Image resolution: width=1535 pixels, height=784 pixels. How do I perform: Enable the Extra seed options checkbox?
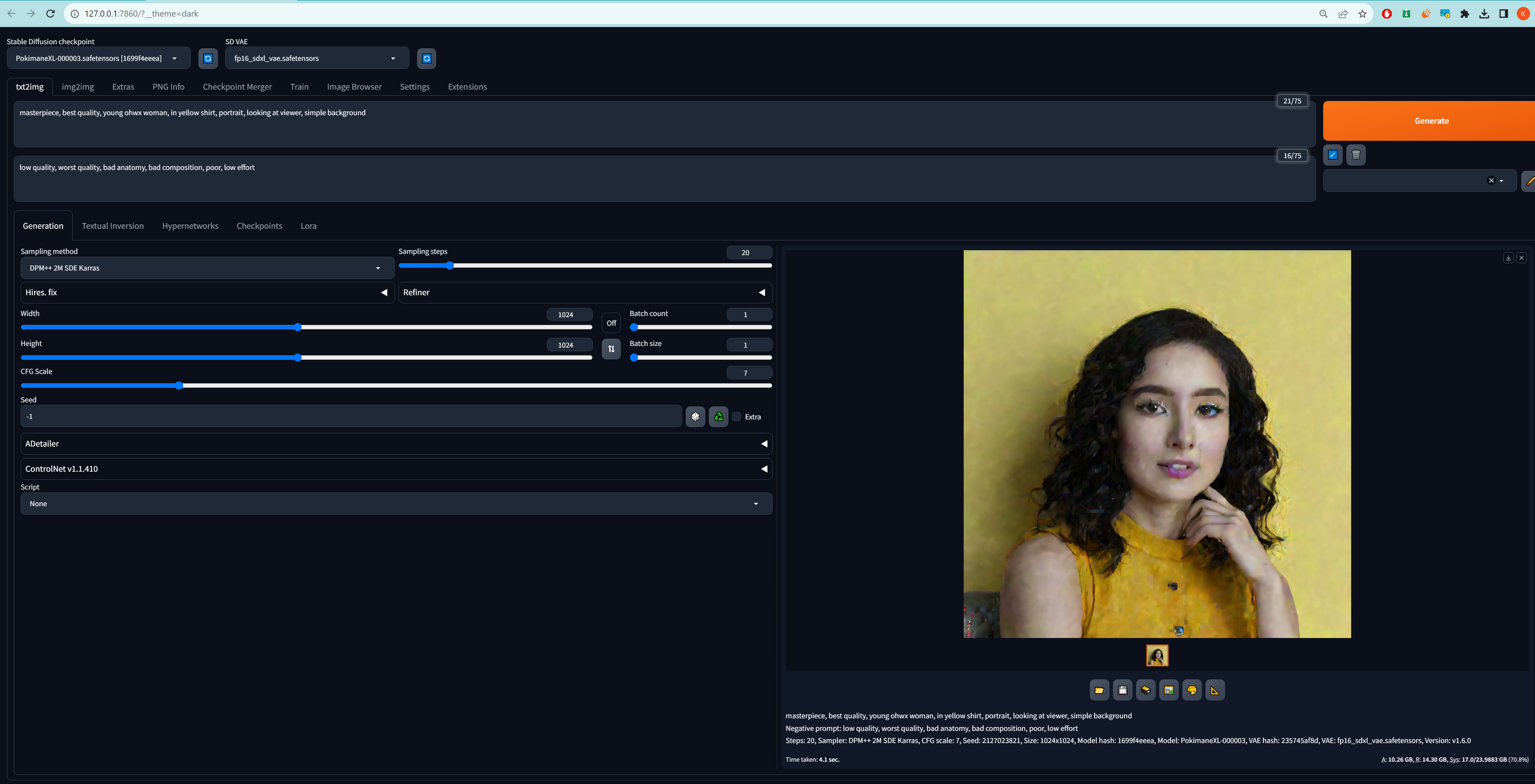coord(736,417)
